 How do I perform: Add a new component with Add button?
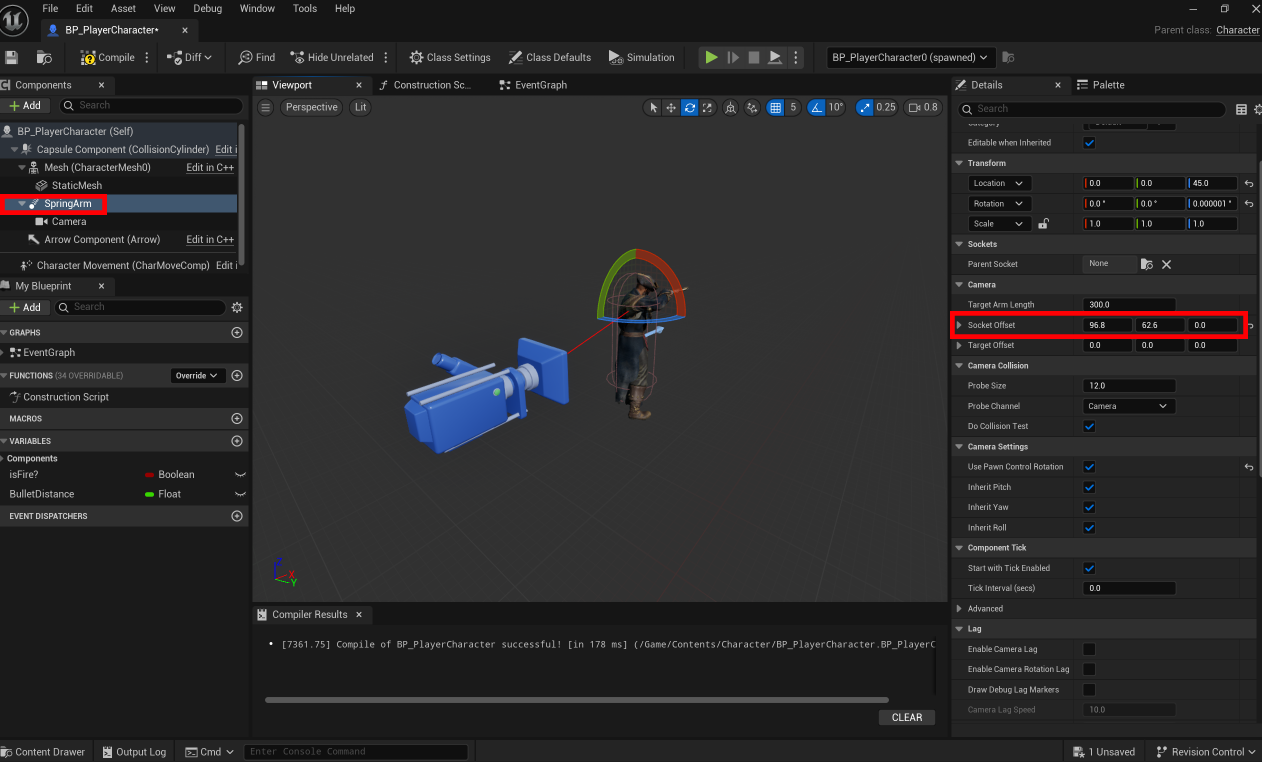(x=25, y=105)
